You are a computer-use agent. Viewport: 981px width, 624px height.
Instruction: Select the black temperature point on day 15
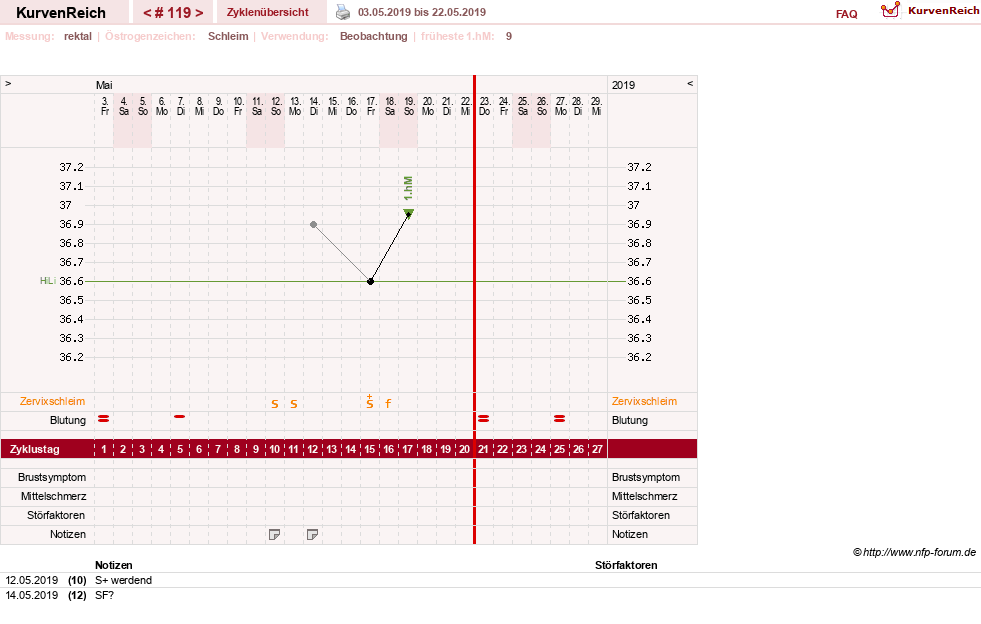click(x=370, y=281)
